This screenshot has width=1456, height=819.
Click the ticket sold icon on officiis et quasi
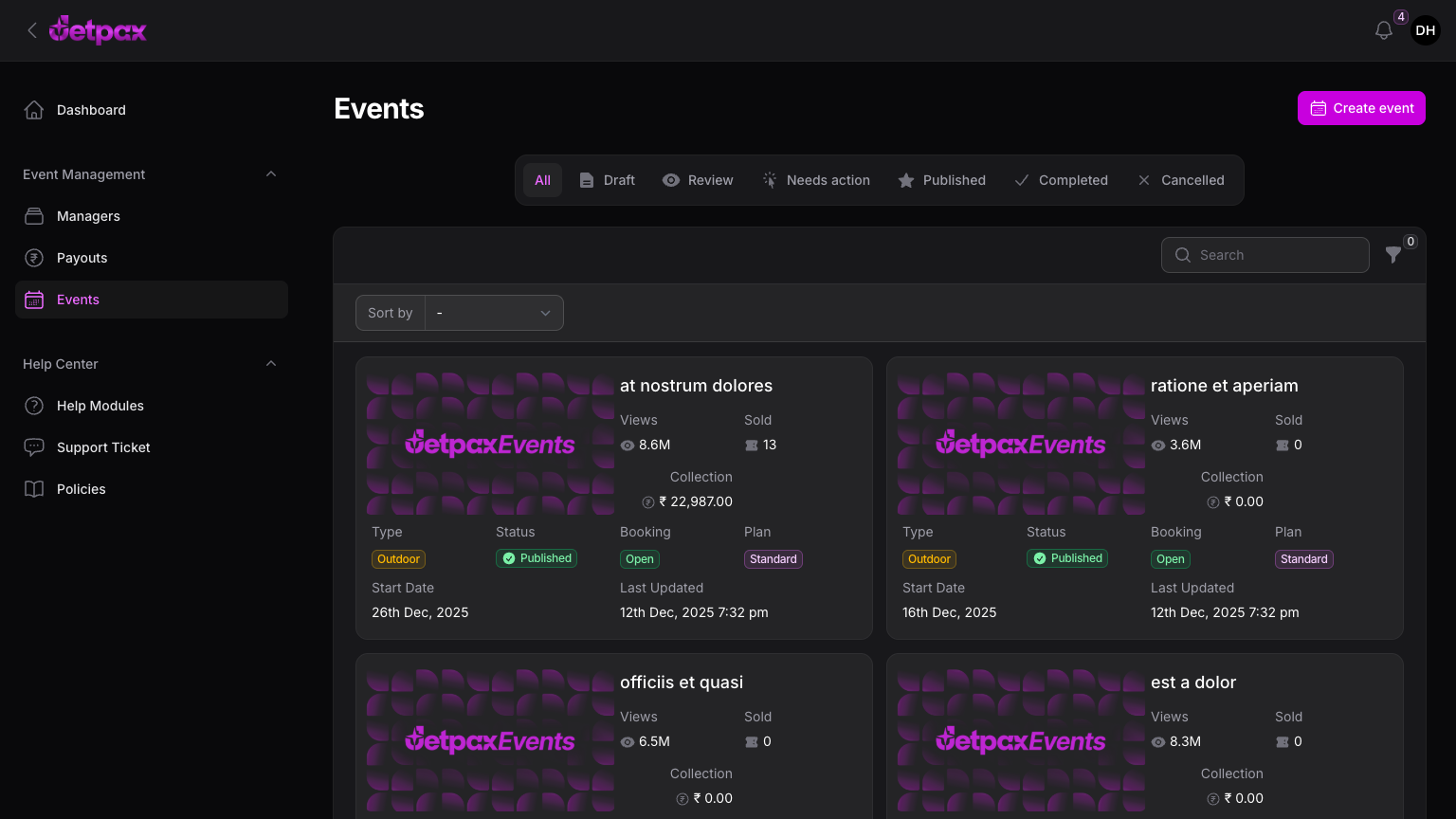pyautogui.click(x=752, y=742)
